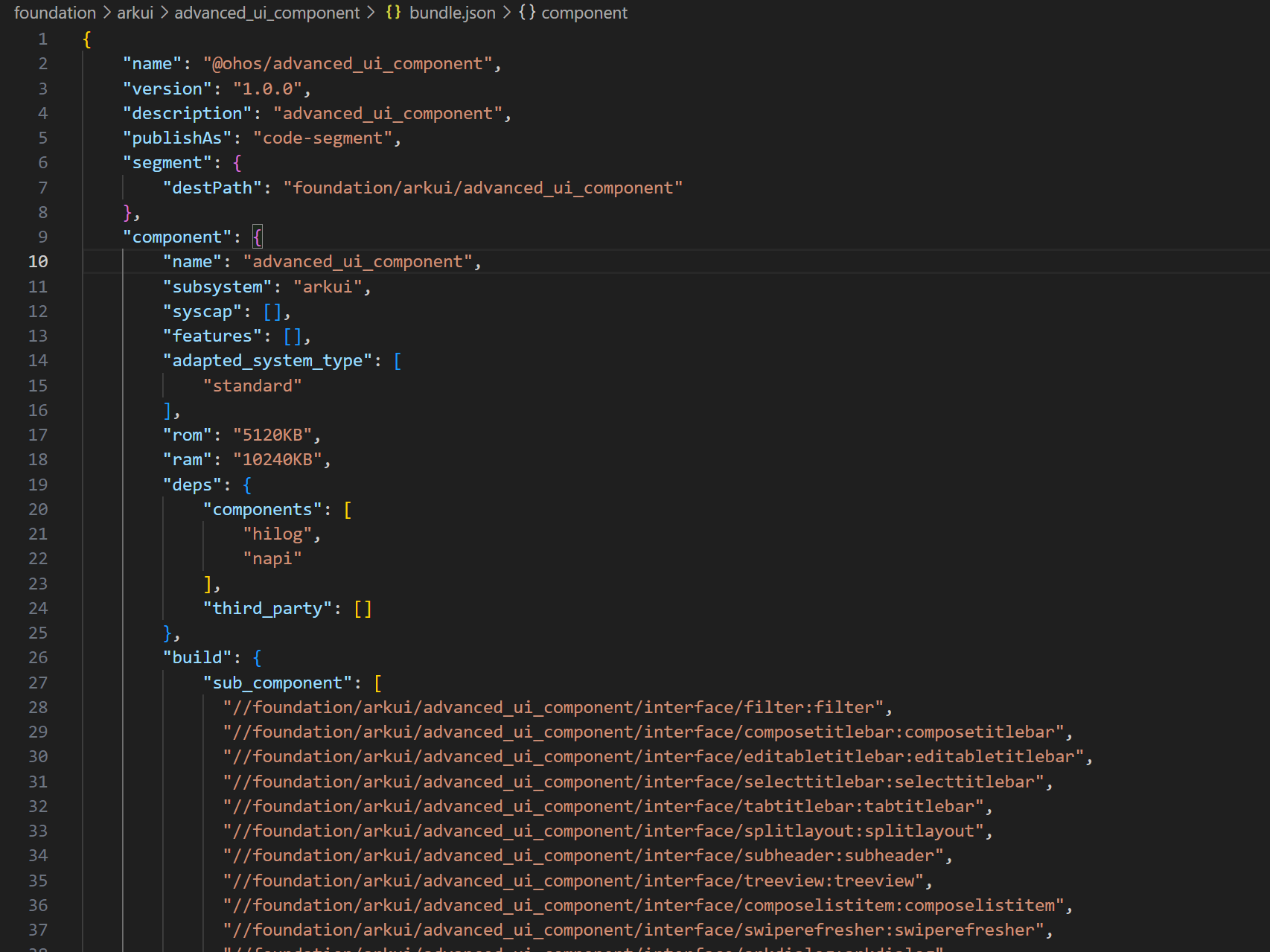Click line number 1 in the gutter
This screenshot has width=1270, height=952.
[43, 39]
